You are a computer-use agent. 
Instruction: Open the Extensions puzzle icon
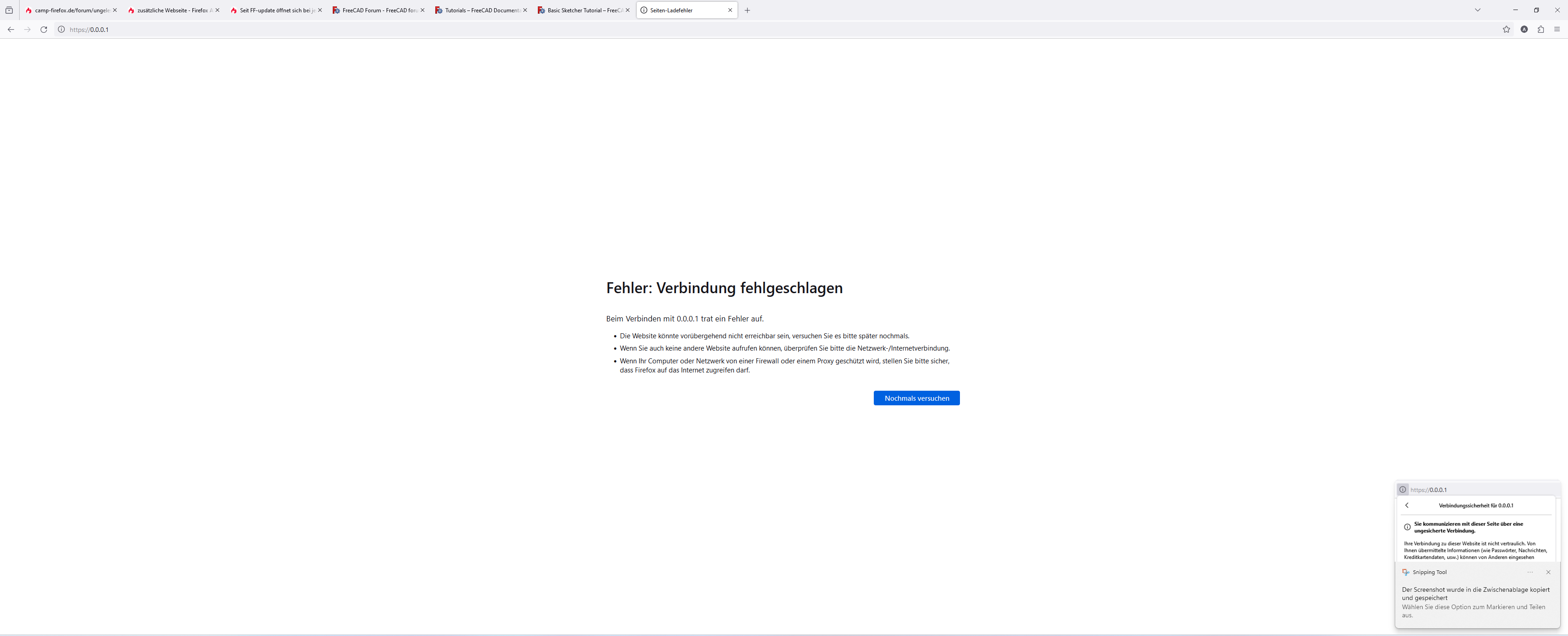1541,29
